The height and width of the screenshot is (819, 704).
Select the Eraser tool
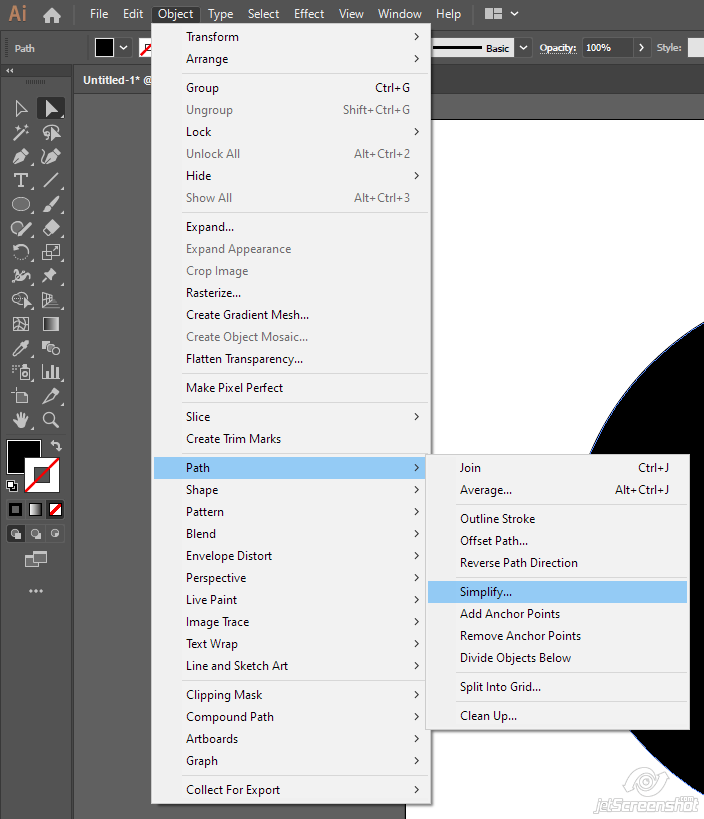pyautogui.click(x=51, y=228)
